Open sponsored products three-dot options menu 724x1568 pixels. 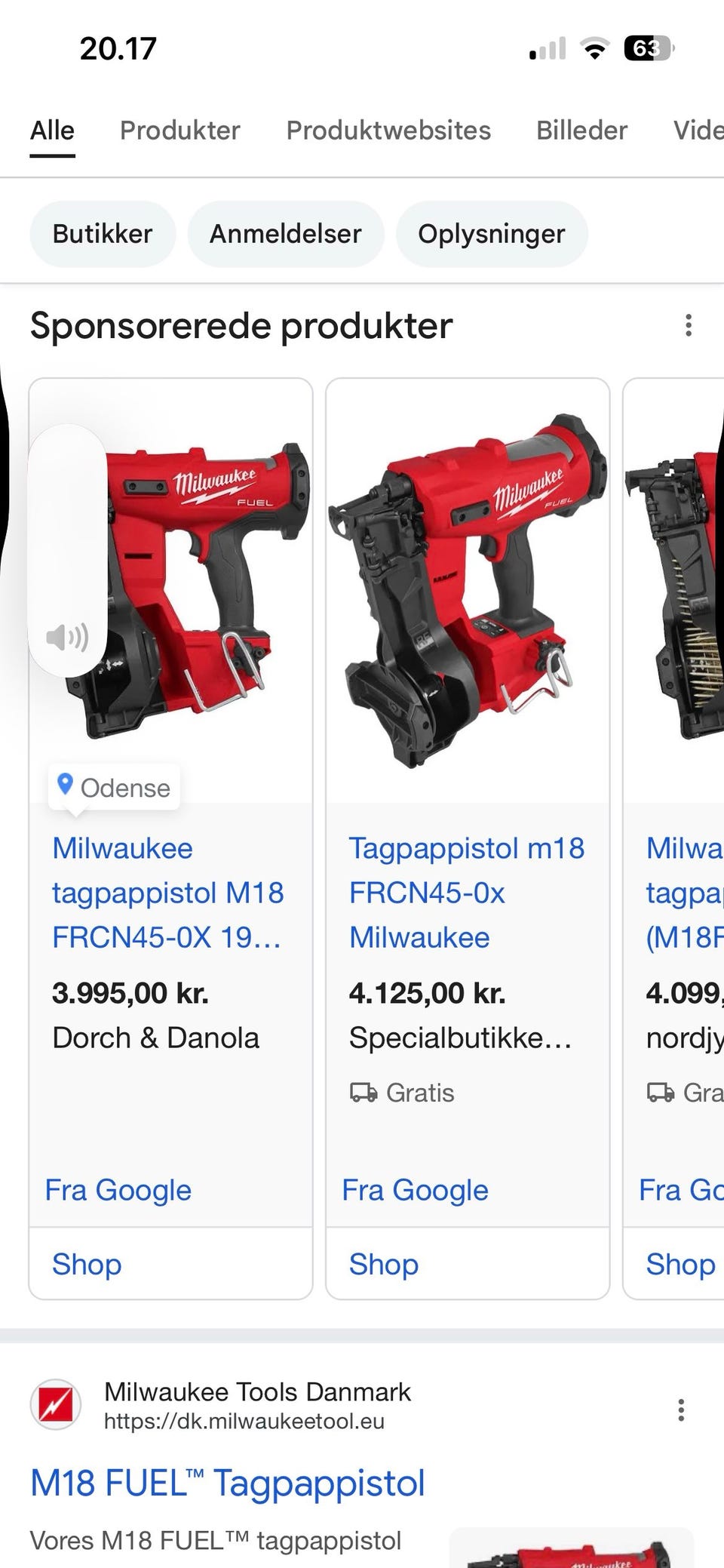click(688, 325)
